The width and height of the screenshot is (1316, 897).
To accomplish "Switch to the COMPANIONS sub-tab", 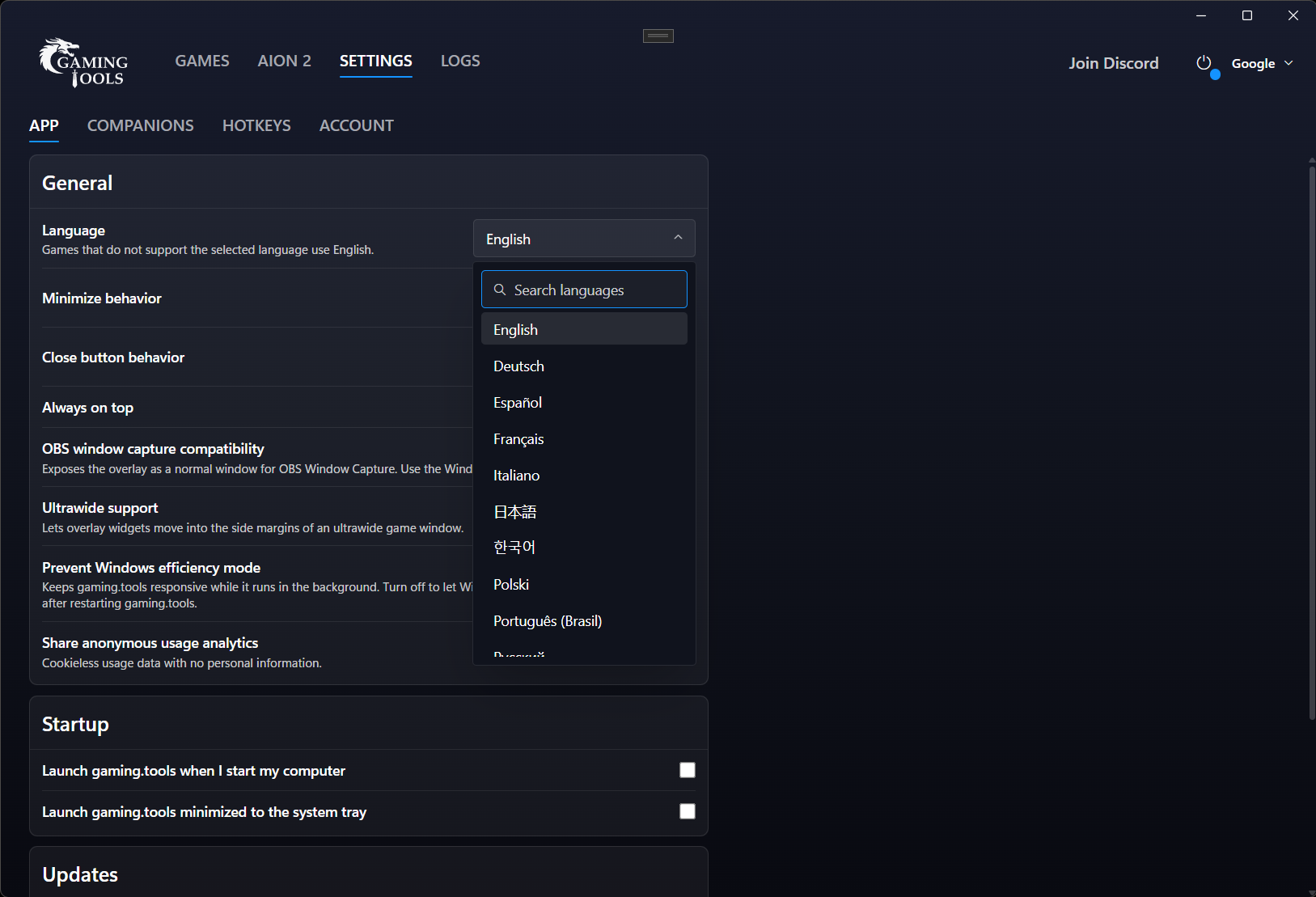I will pos(141,125).
